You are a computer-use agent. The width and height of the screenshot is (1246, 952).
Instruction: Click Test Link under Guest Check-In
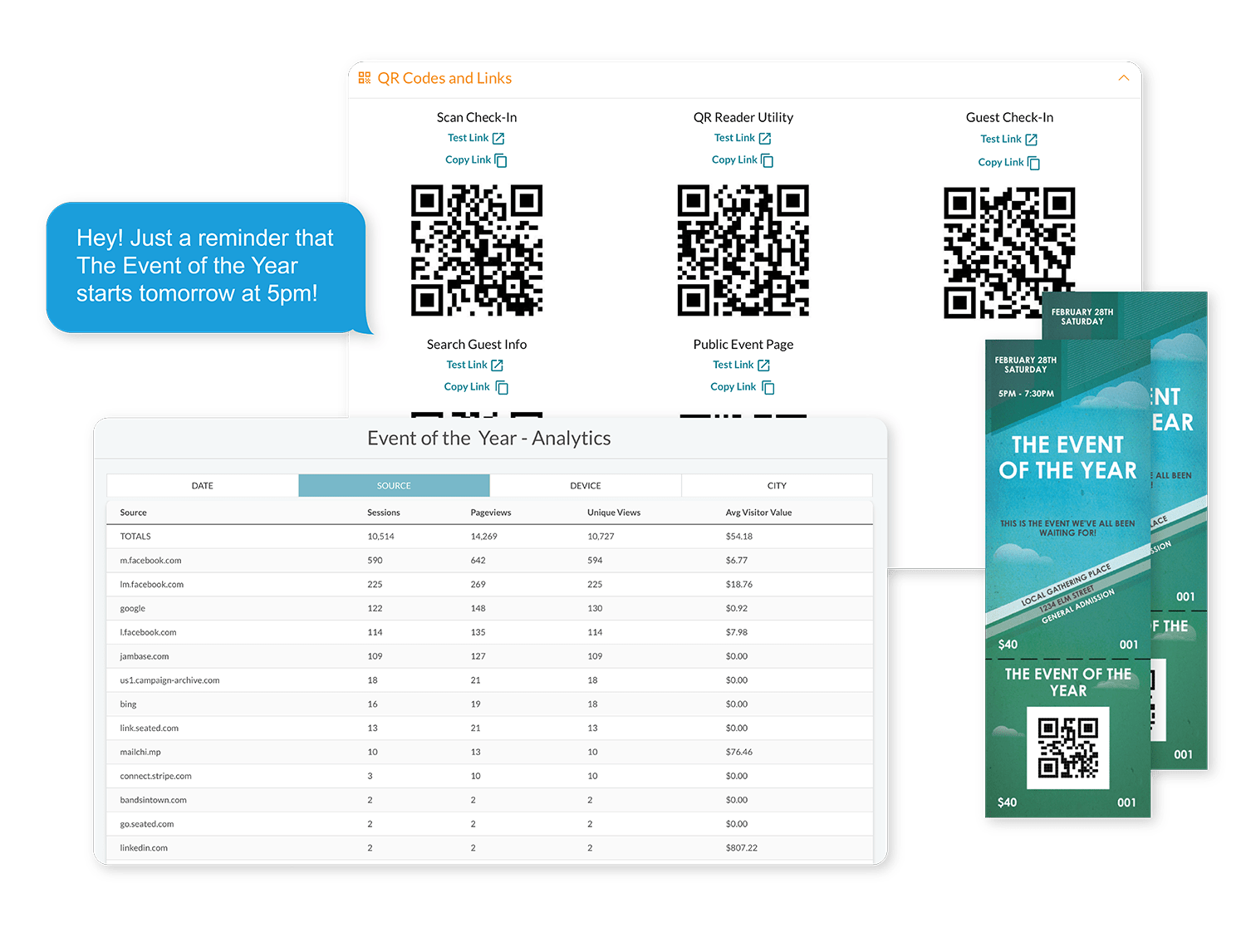[x=1001, y=139]
